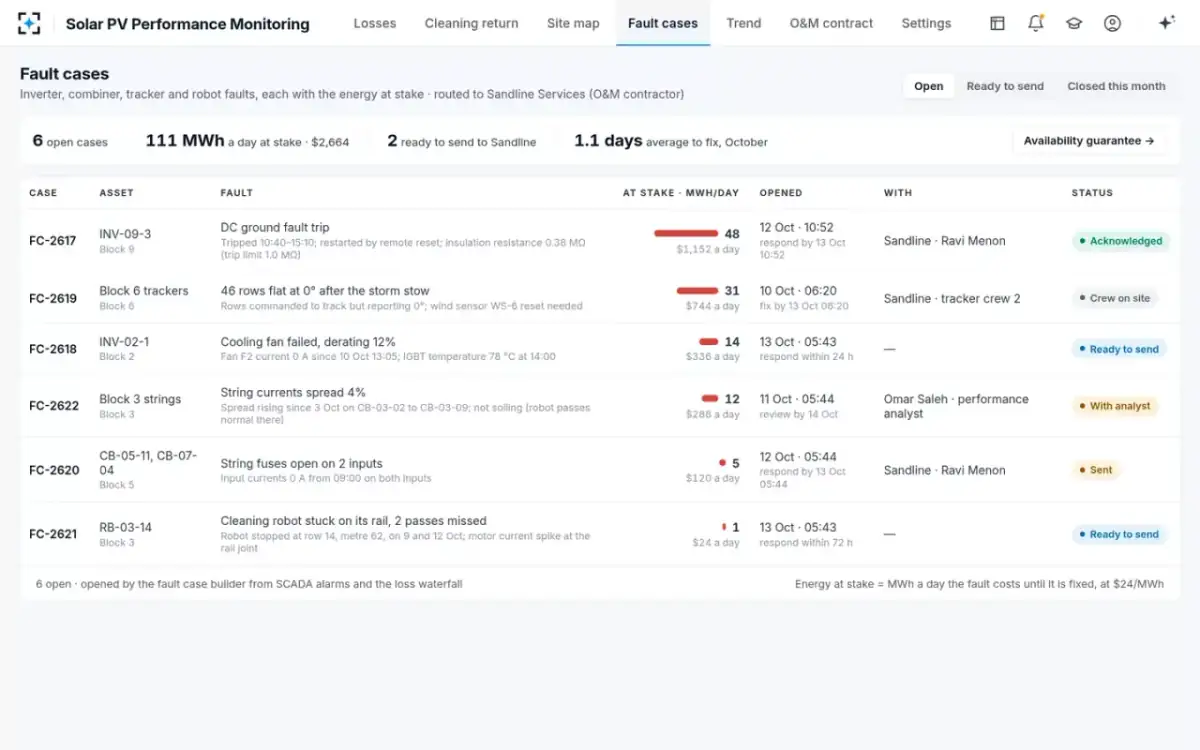Click Sandline · tracker crew 2

tap(952, 298)
